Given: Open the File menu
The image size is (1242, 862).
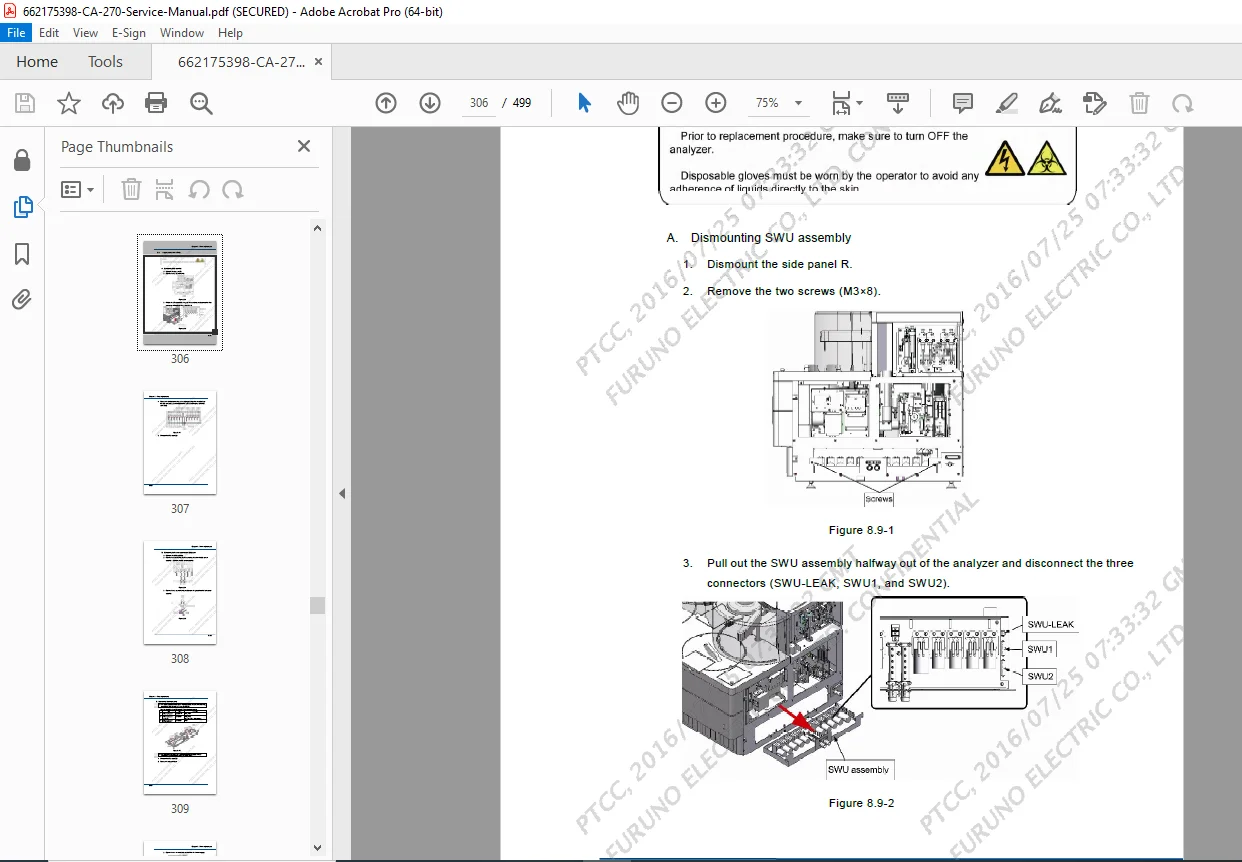Looking at the screenshot, I should (x=16, y=32).
